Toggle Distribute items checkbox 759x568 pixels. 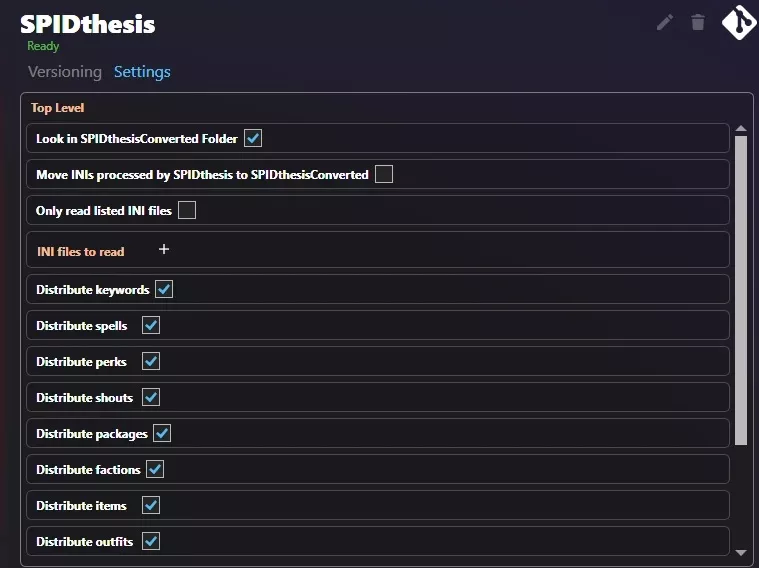[151, 505]
